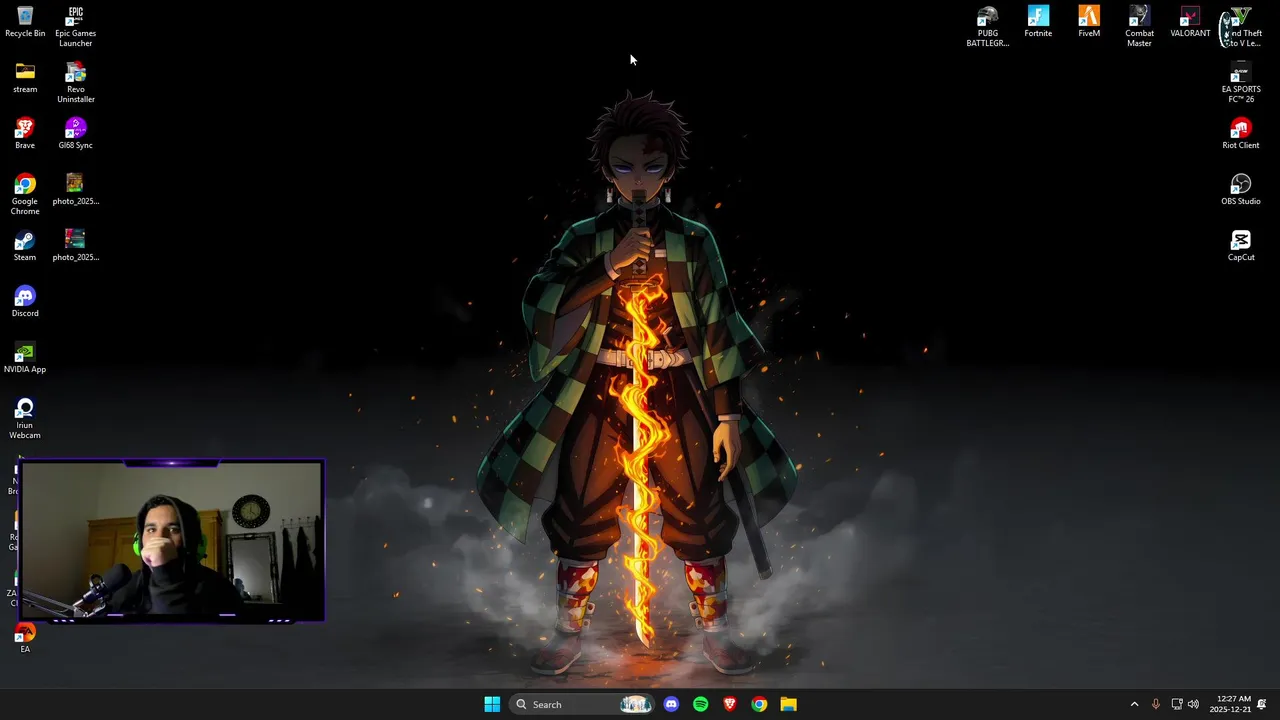The image size is (1280, 720).
Task: Click the microphone tray icon
Action: coord(1155,704)
